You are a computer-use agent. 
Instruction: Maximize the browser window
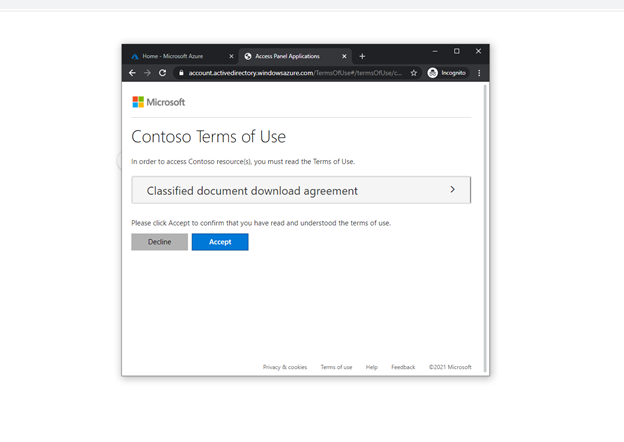click(x=457, y=51)
